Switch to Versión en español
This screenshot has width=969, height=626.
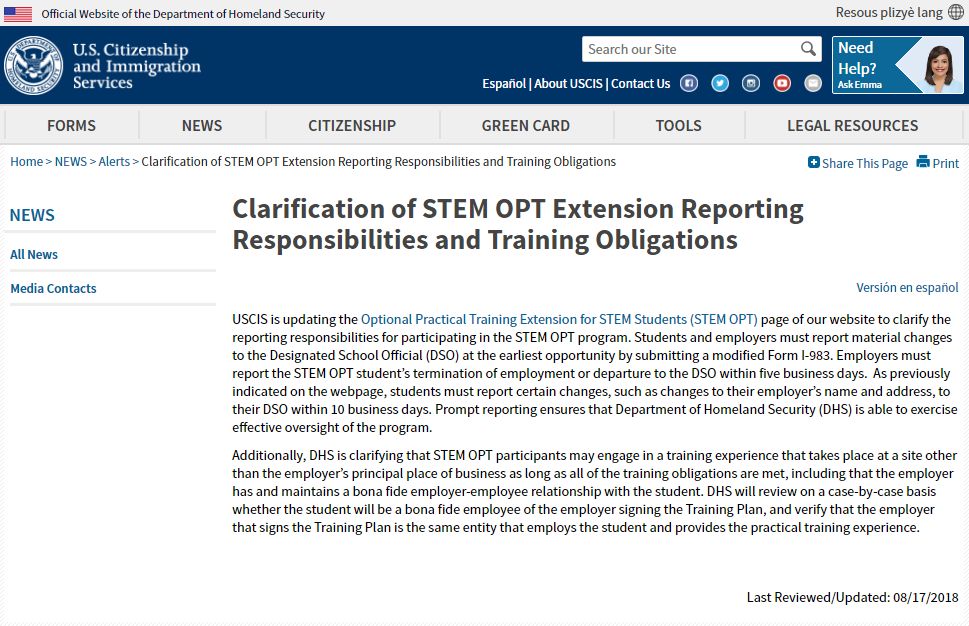coord(907,288)
